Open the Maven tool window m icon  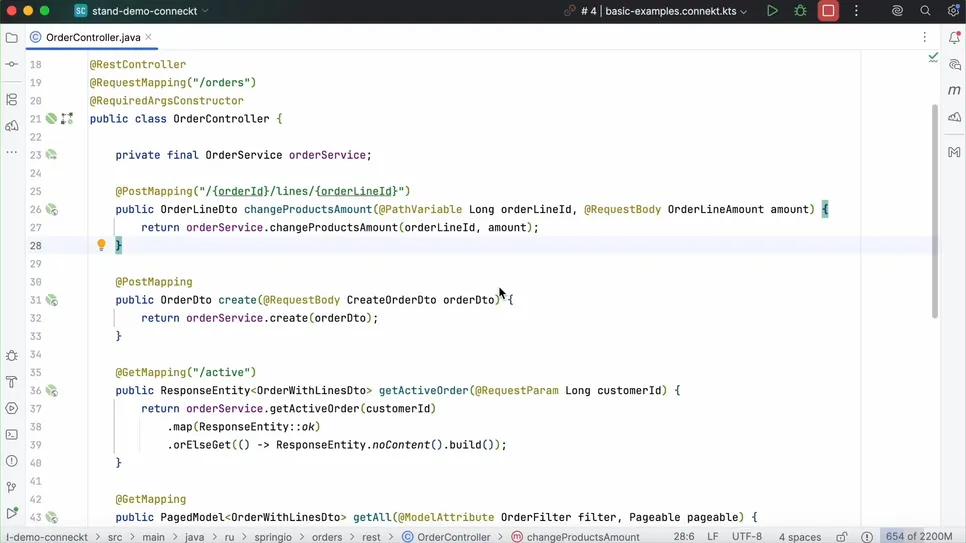(954, 91)
